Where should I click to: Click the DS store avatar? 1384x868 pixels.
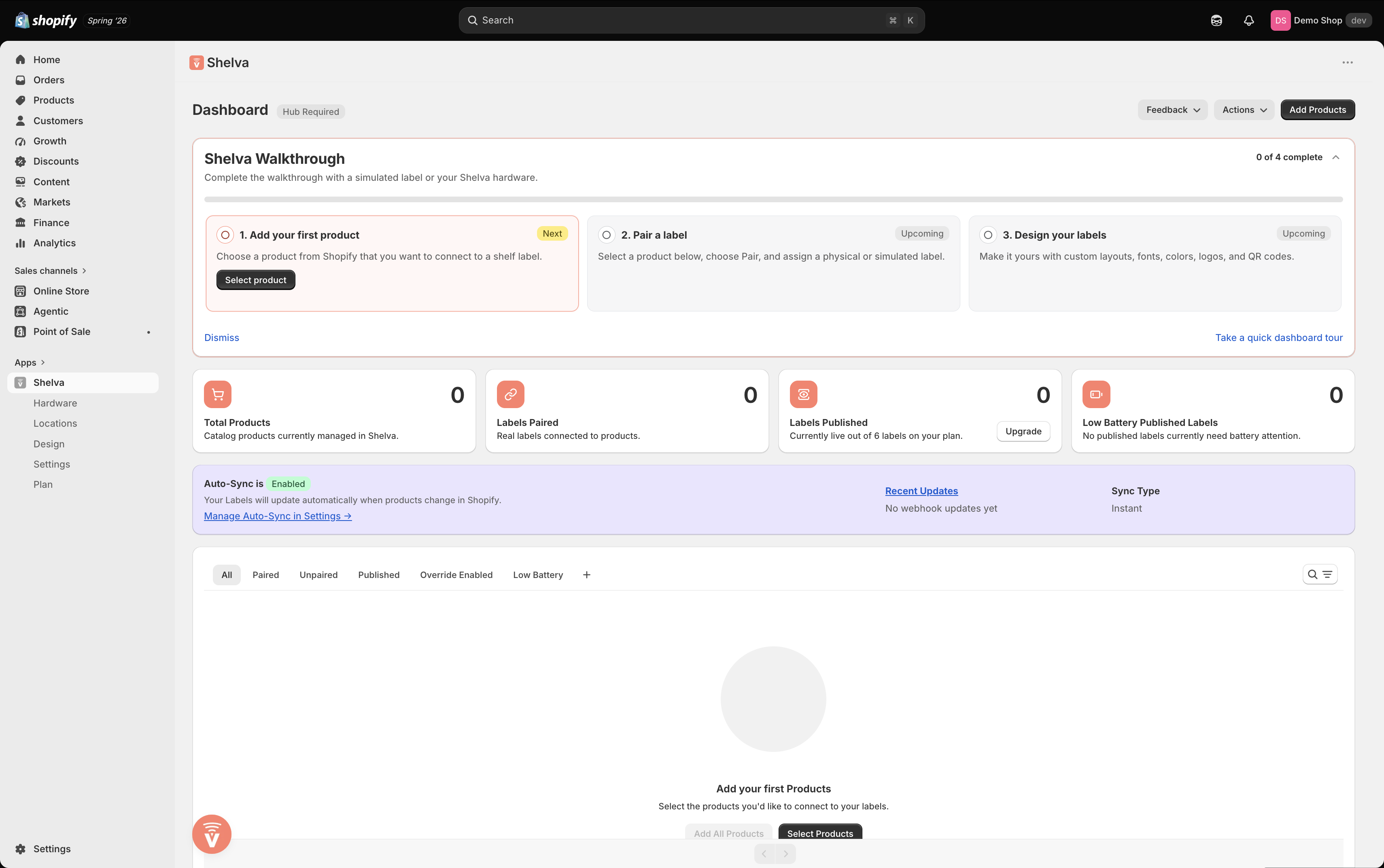point(1280,21)
